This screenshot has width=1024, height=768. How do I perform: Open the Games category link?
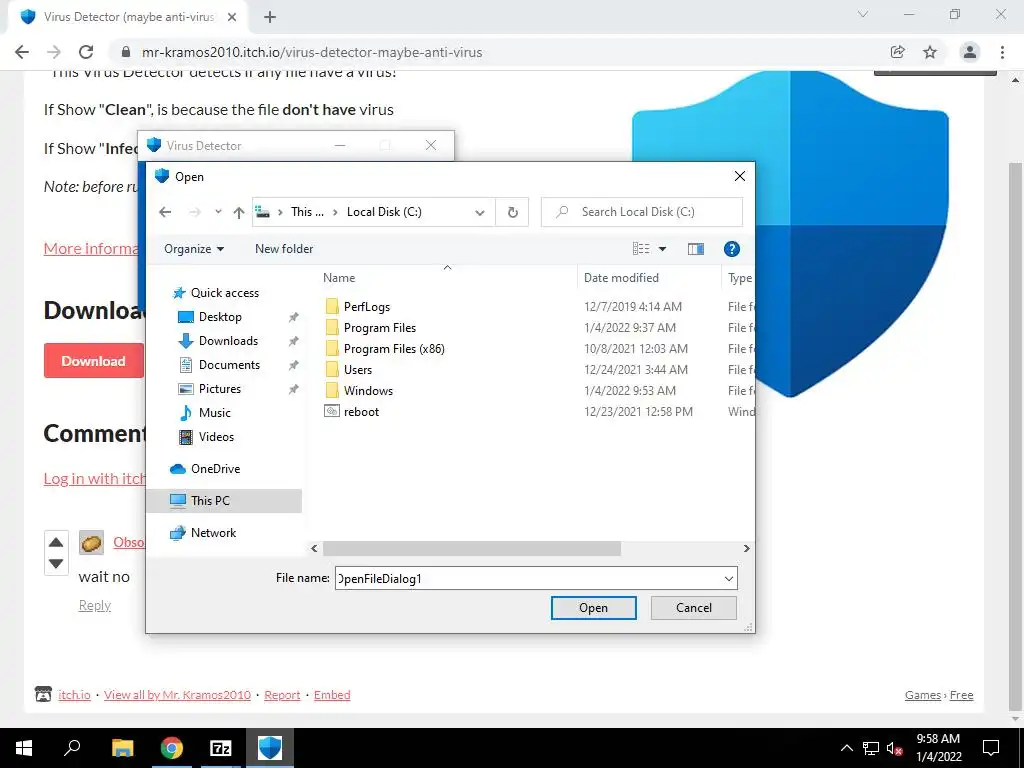click(923, 695)
